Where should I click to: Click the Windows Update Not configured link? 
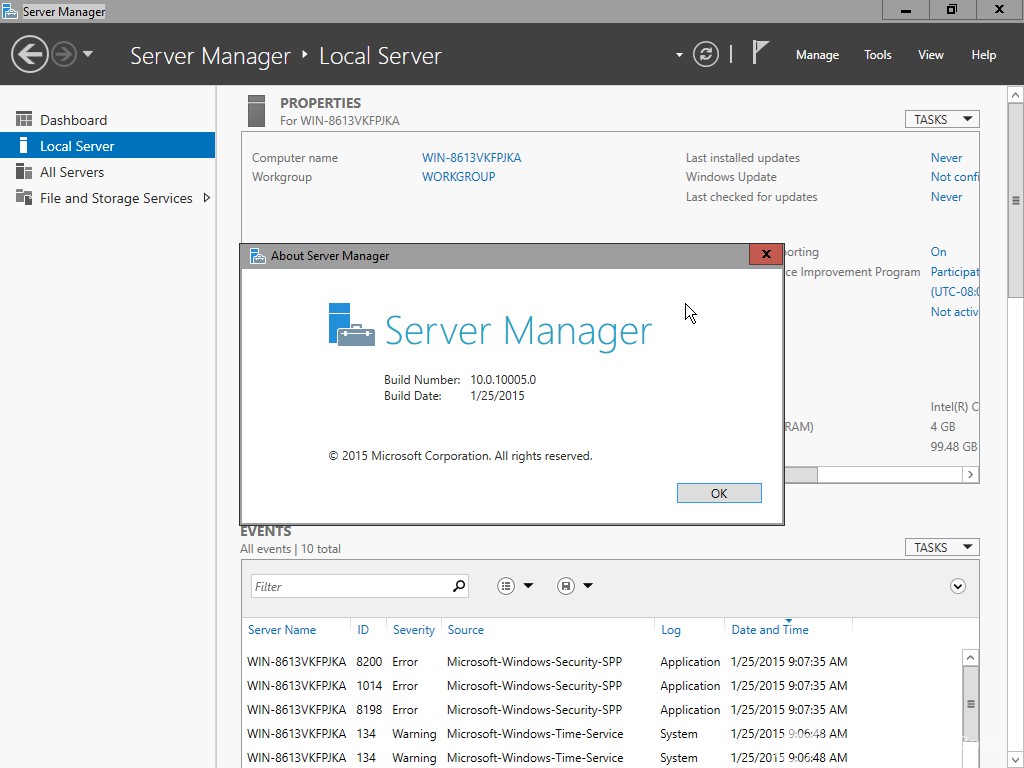pyautogui.click(x=954, y=176)
